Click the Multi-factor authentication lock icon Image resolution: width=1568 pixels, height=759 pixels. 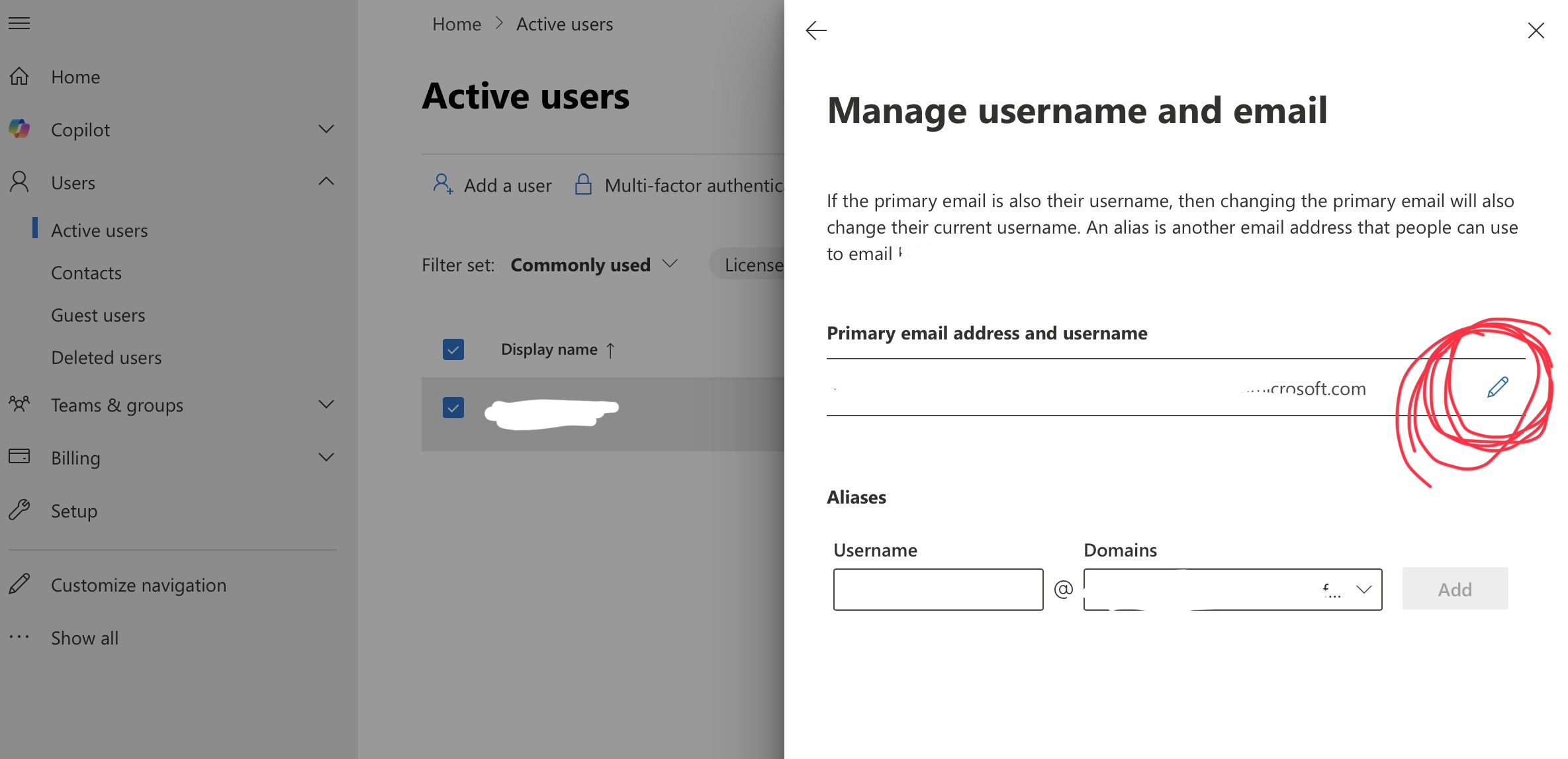point(583,185)
